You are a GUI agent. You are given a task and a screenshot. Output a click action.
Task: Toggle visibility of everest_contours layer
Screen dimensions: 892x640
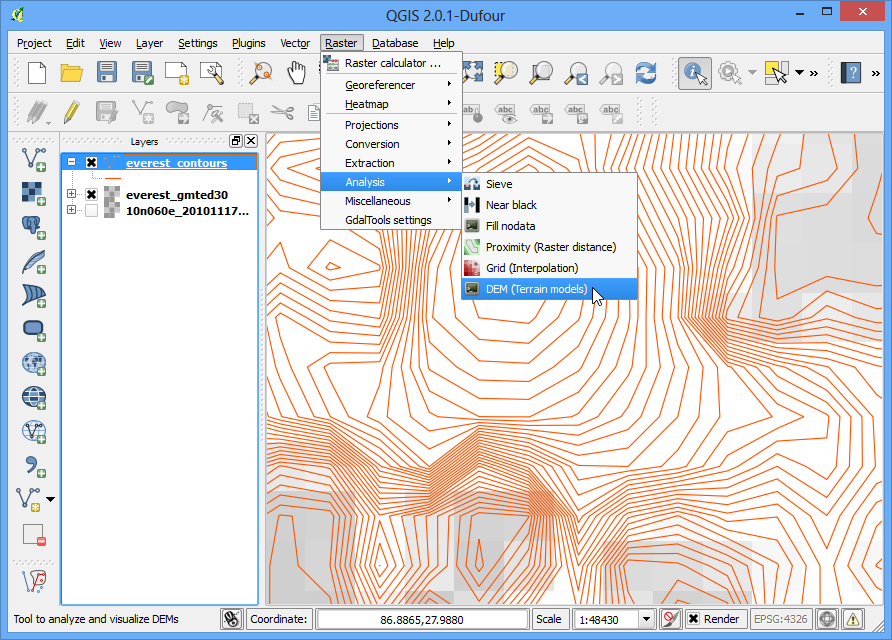click(91, 163)
